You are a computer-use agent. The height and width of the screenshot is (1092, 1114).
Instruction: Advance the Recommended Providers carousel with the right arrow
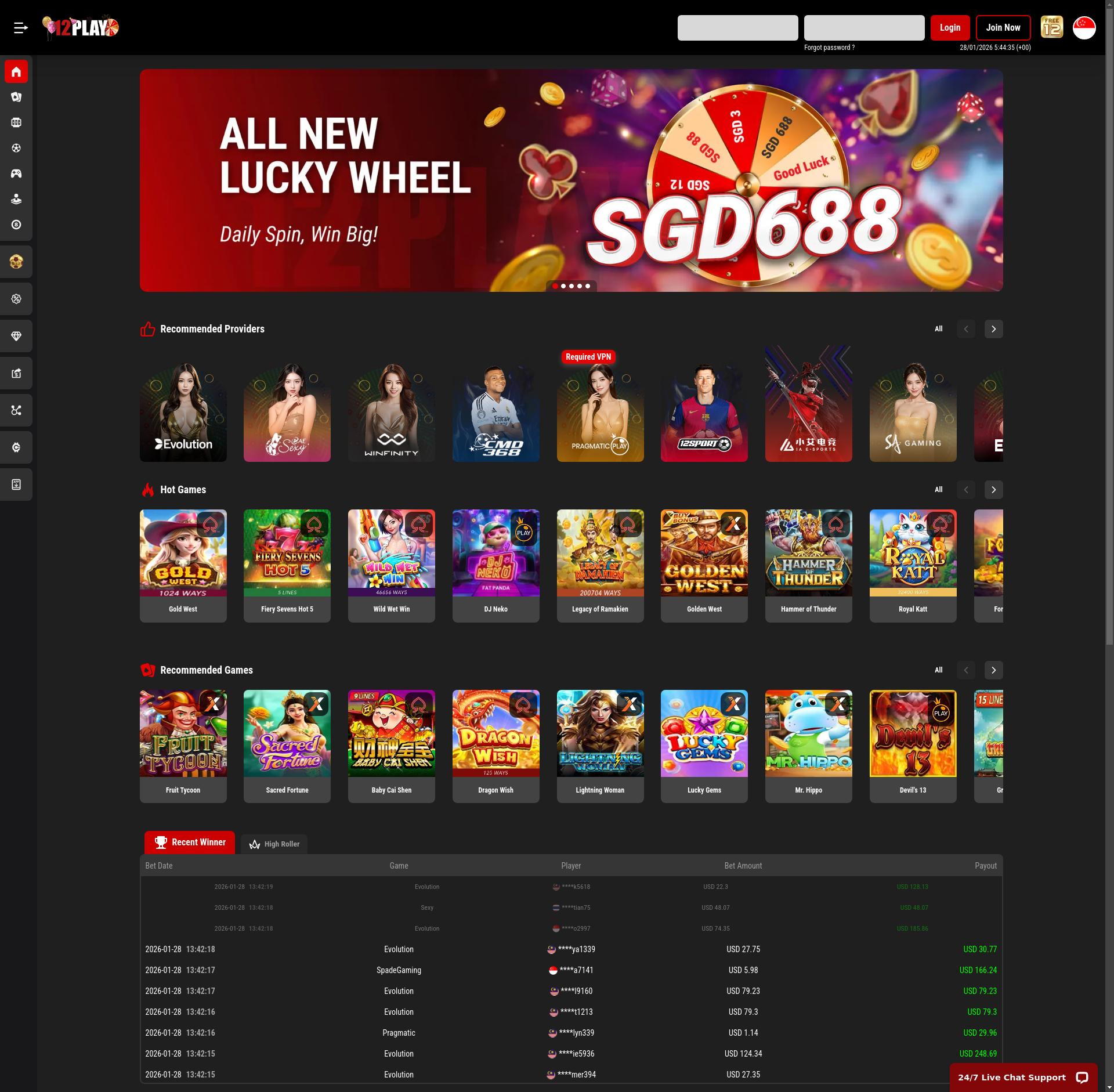pos(993,329)
